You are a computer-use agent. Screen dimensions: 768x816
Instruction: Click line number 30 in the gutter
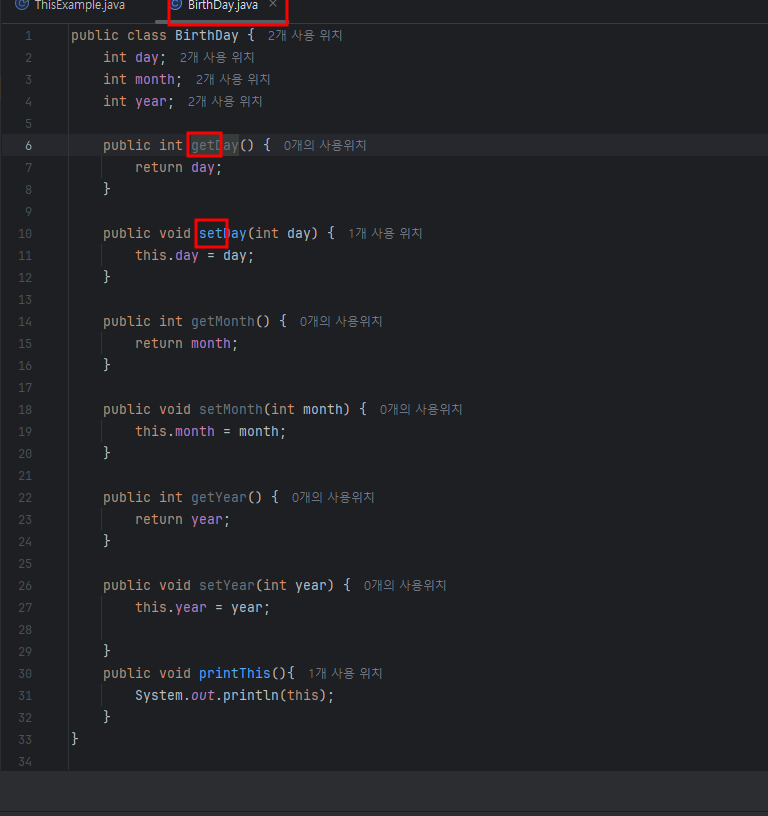[x=25, y=673]
